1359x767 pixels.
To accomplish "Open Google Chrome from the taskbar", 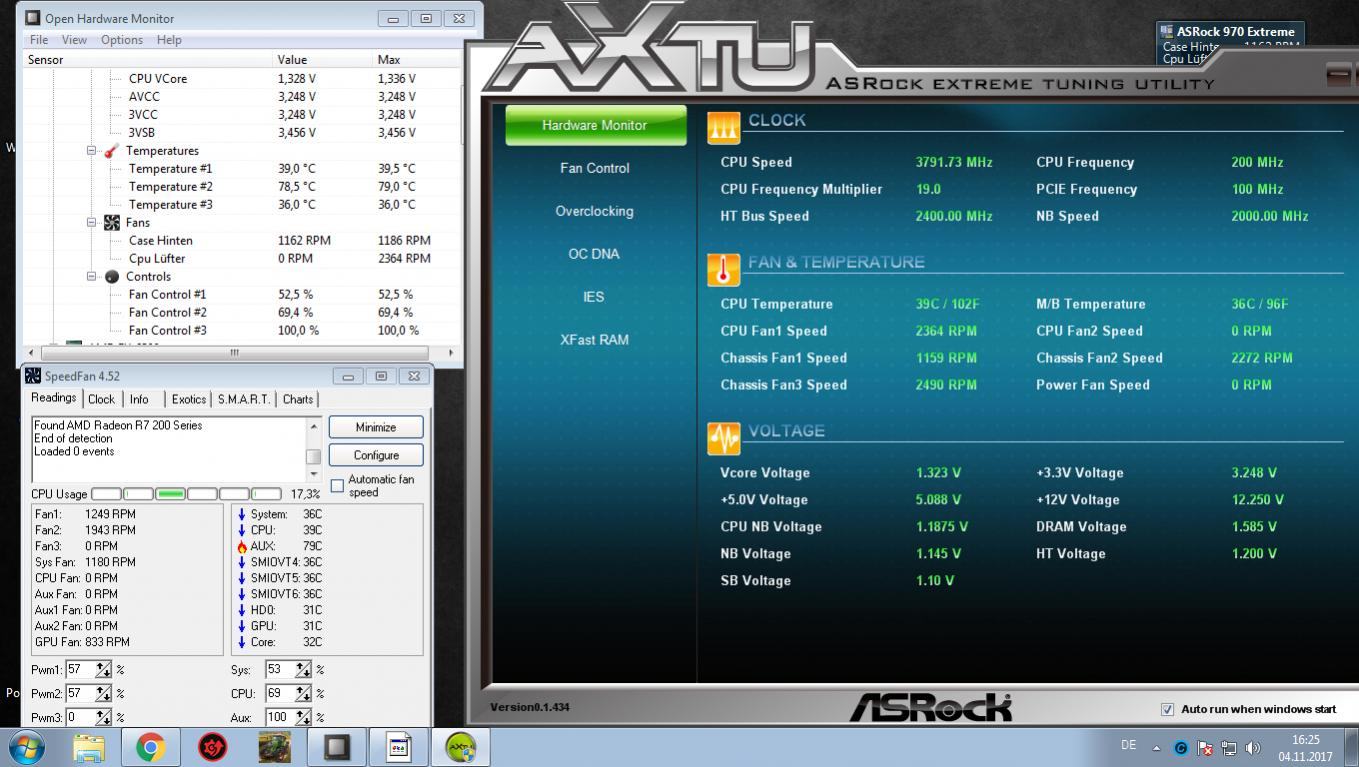I will pyautogui.click(x=151, y=747).
